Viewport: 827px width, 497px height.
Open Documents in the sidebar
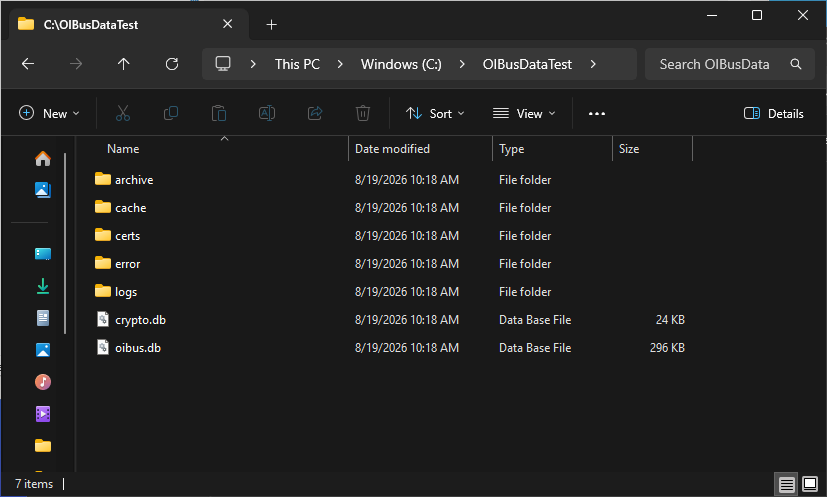click(x=43, y=318)
